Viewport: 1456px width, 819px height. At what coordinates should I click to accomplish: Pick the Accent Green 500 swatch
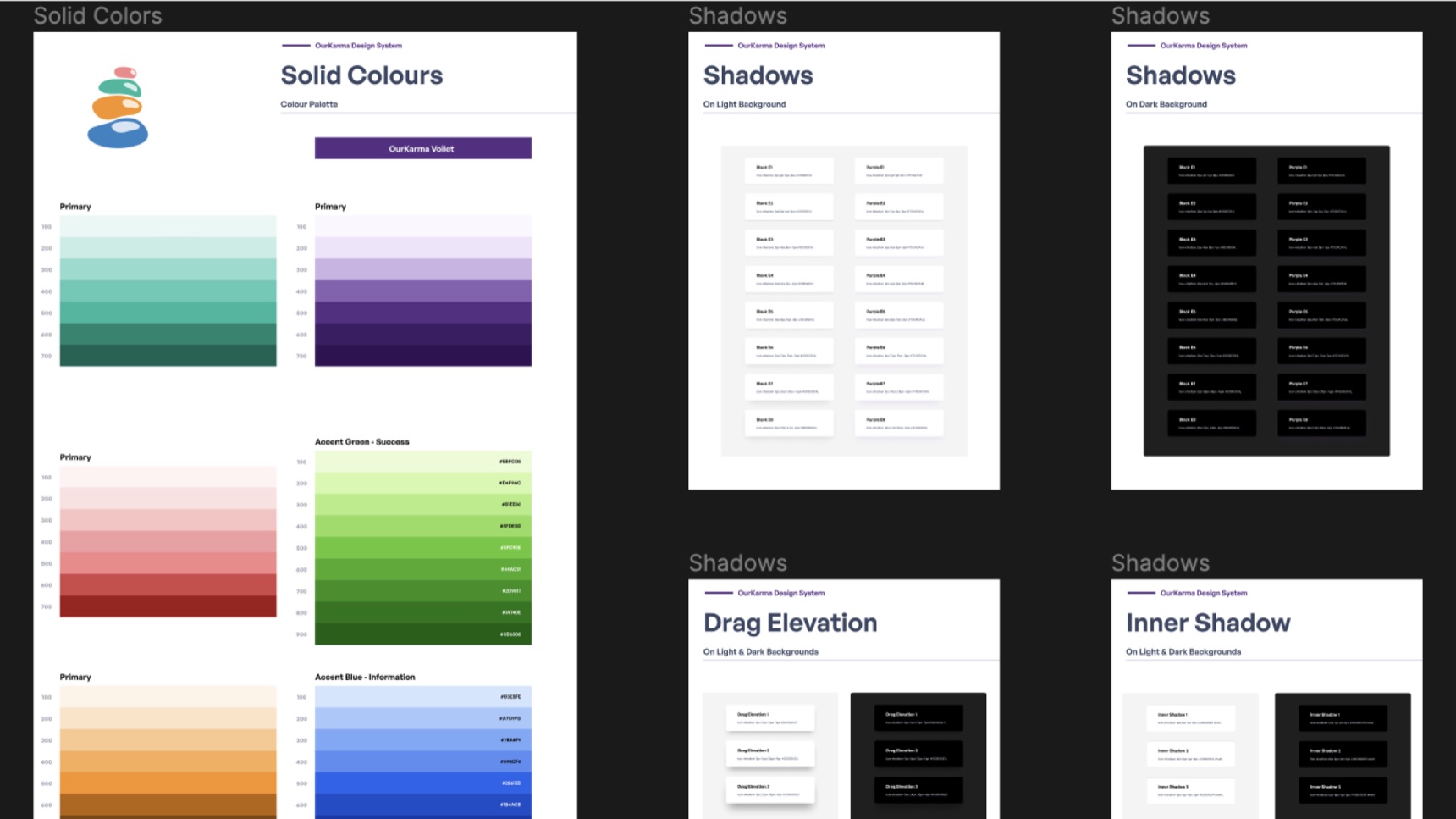(423, 548)
